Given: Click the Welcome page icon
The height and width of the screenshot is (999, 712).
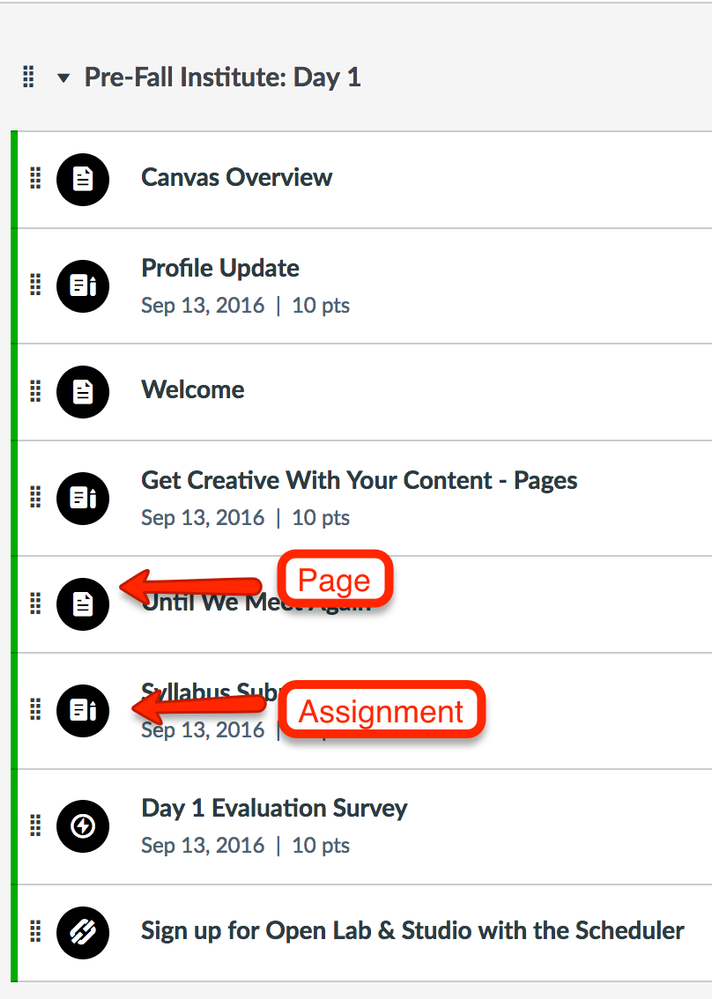Looking at the screenshot, I should point(83,392).
